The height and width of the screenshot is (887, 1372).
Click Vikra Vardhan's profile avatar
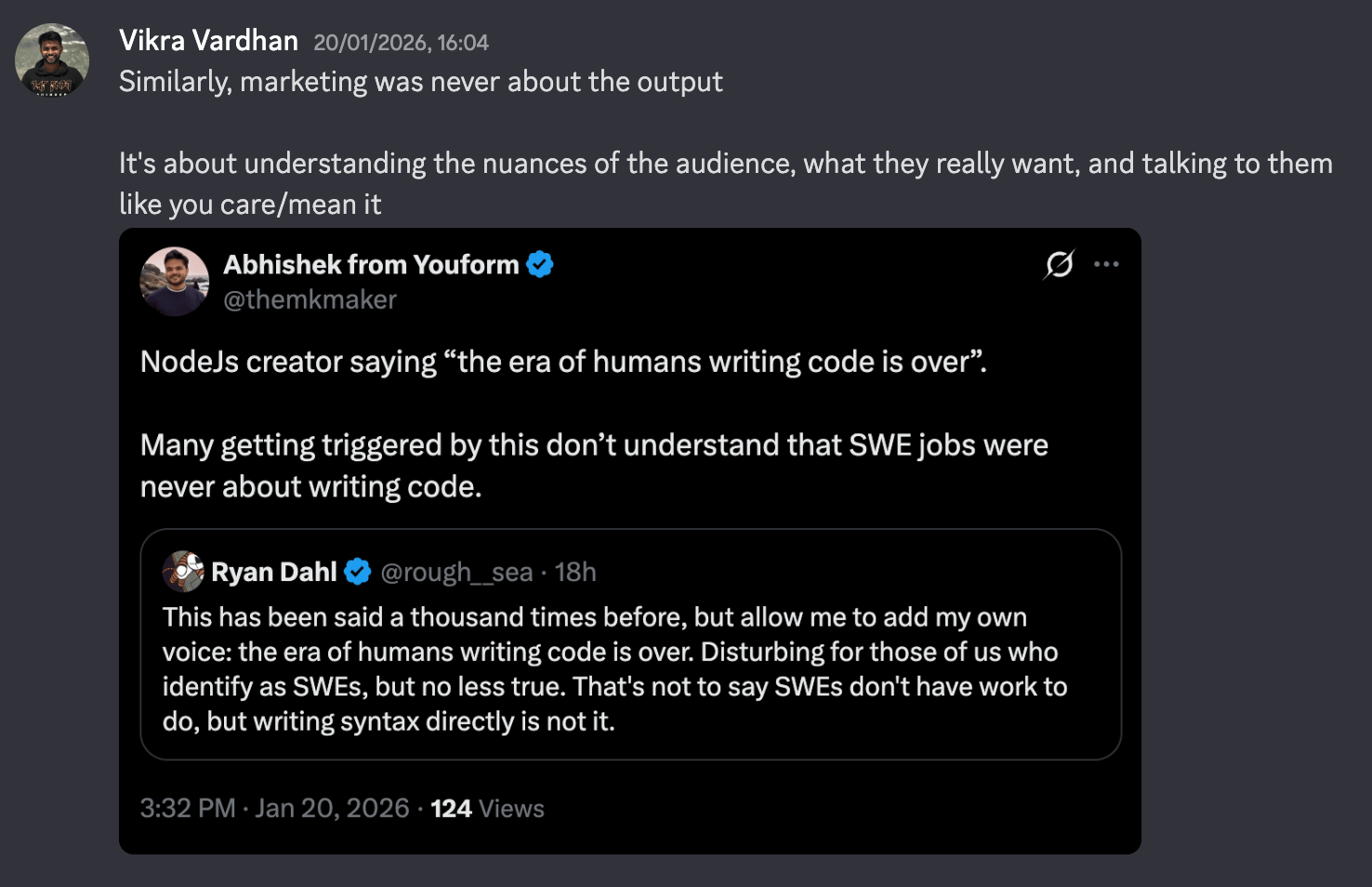[52, 60]
